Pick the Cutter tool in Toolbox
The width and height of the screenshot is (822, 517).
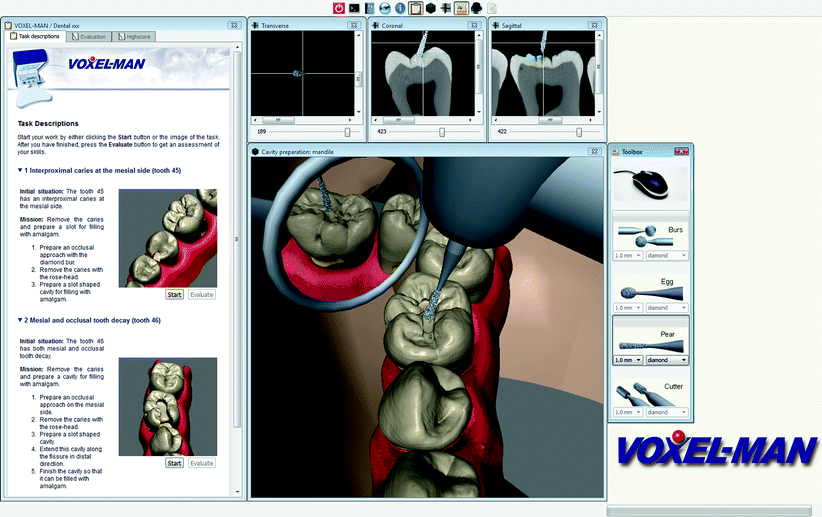pyautogui.click(x=640, y=392)
